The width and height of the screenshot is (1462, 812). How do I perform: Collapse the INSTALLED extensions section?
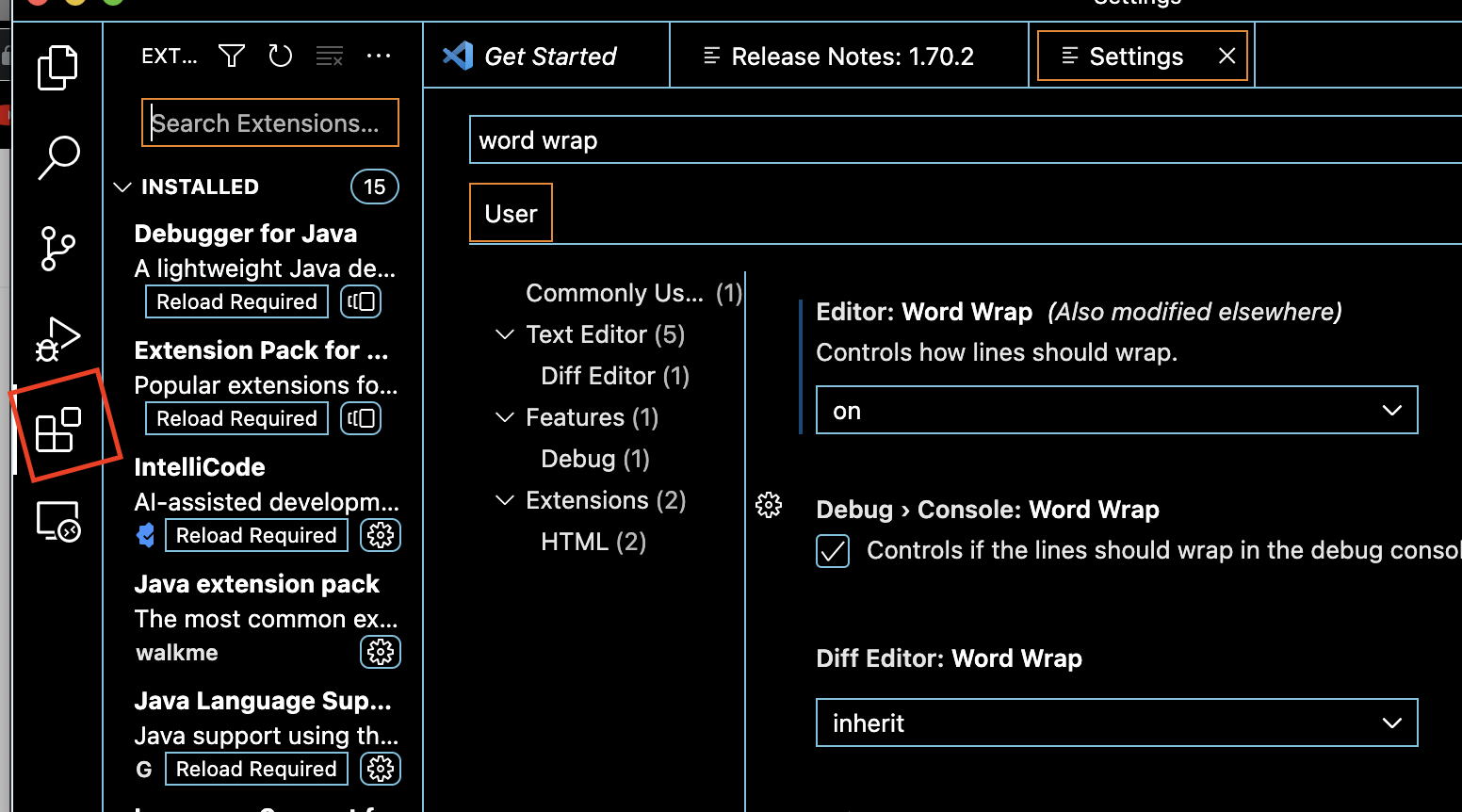(x=122, y=187)
